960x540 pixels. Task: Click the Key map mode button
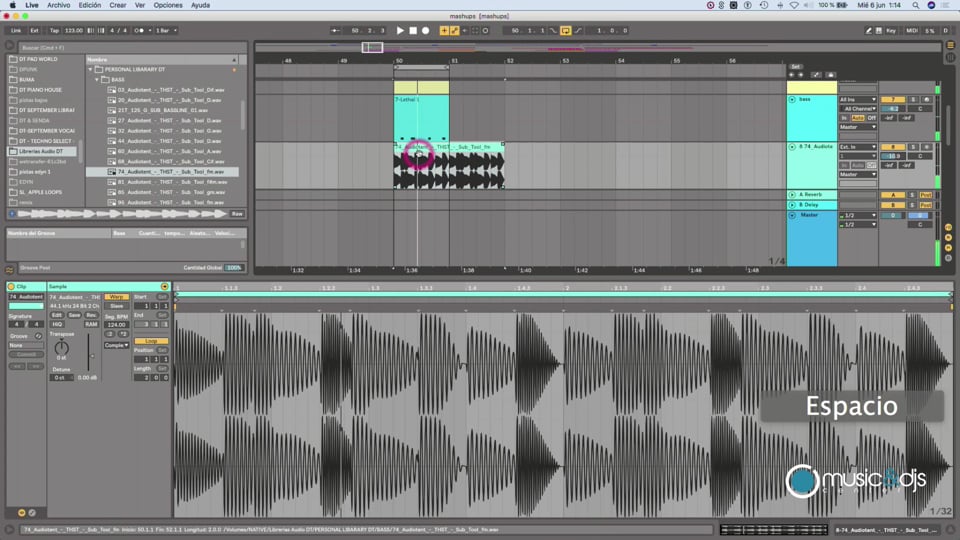click(x=891, y=30)
